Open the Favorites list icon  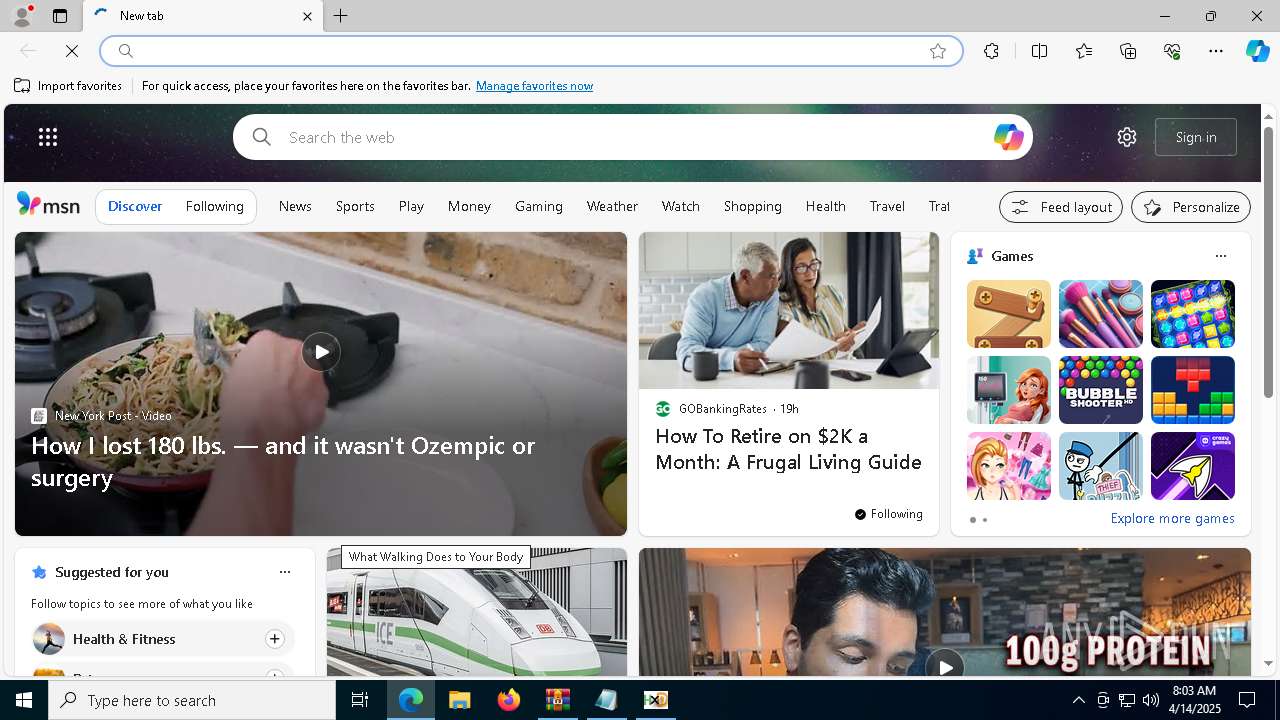pyautogui.click(x=1084, y=51)
